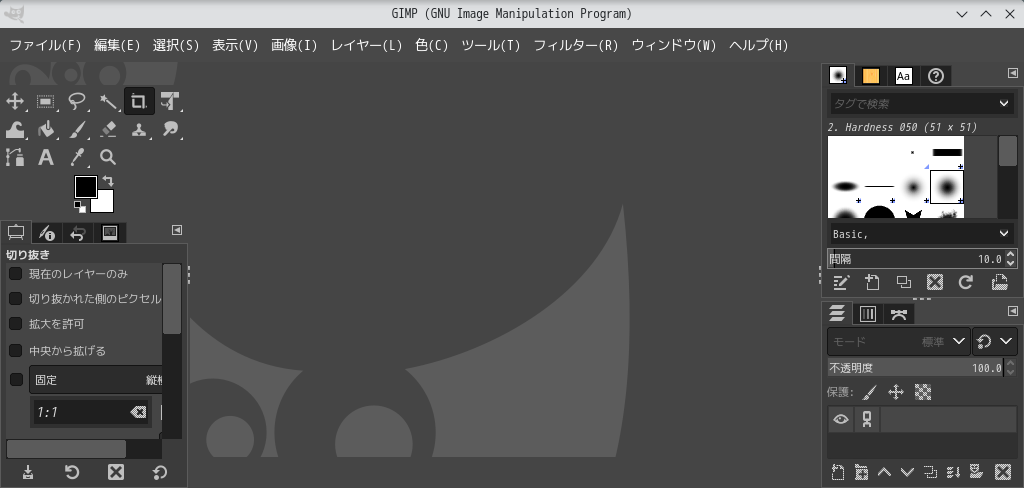Switch to the Channels tab
This screenshot has width=1024, height=488.
868,314
